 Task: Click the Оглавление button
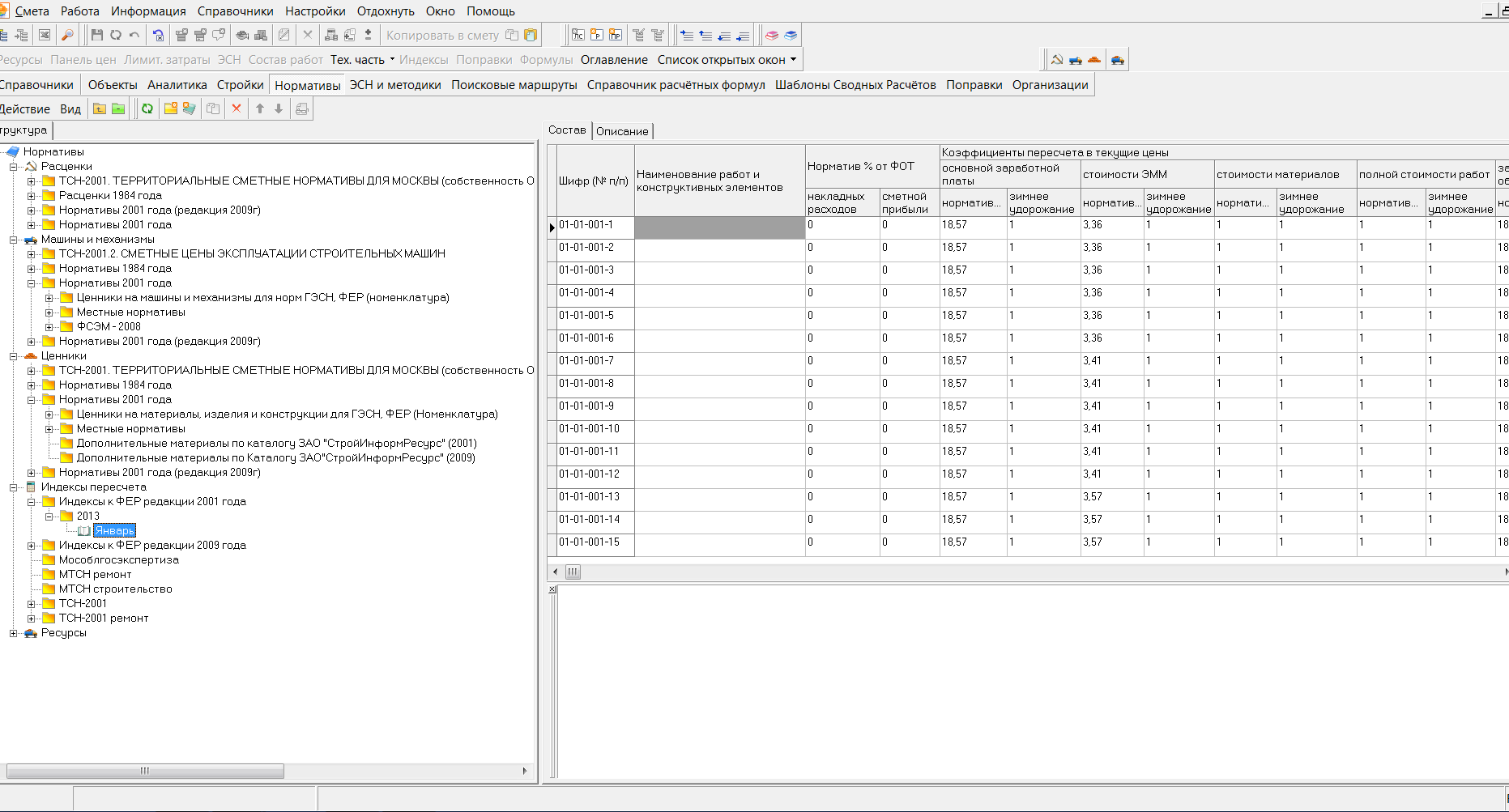614,59
